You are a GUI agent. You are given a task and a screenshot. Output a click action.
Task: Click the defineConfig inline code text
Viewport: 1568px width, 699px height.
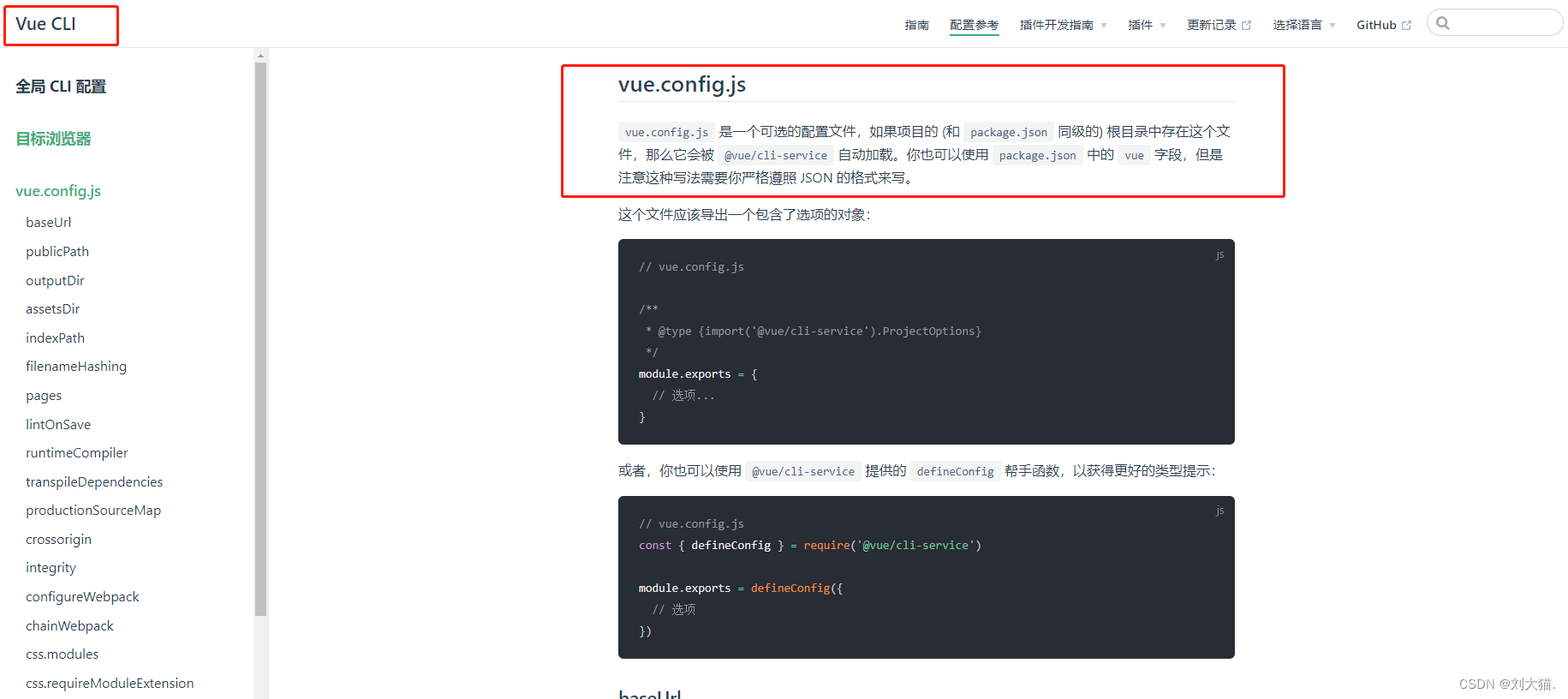[x=955, y=471]
